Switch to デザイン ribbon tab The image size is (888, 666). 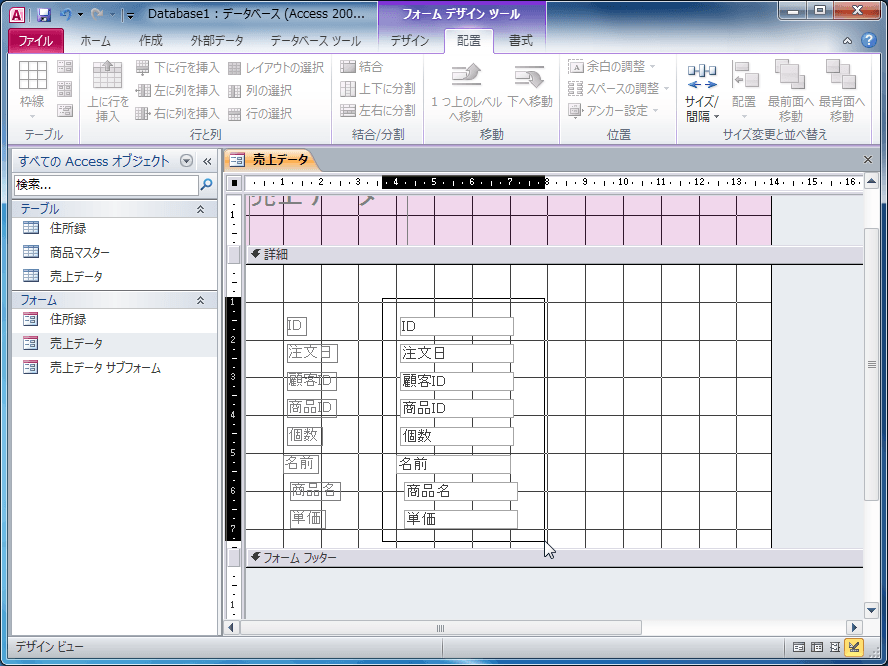[409, 41]
